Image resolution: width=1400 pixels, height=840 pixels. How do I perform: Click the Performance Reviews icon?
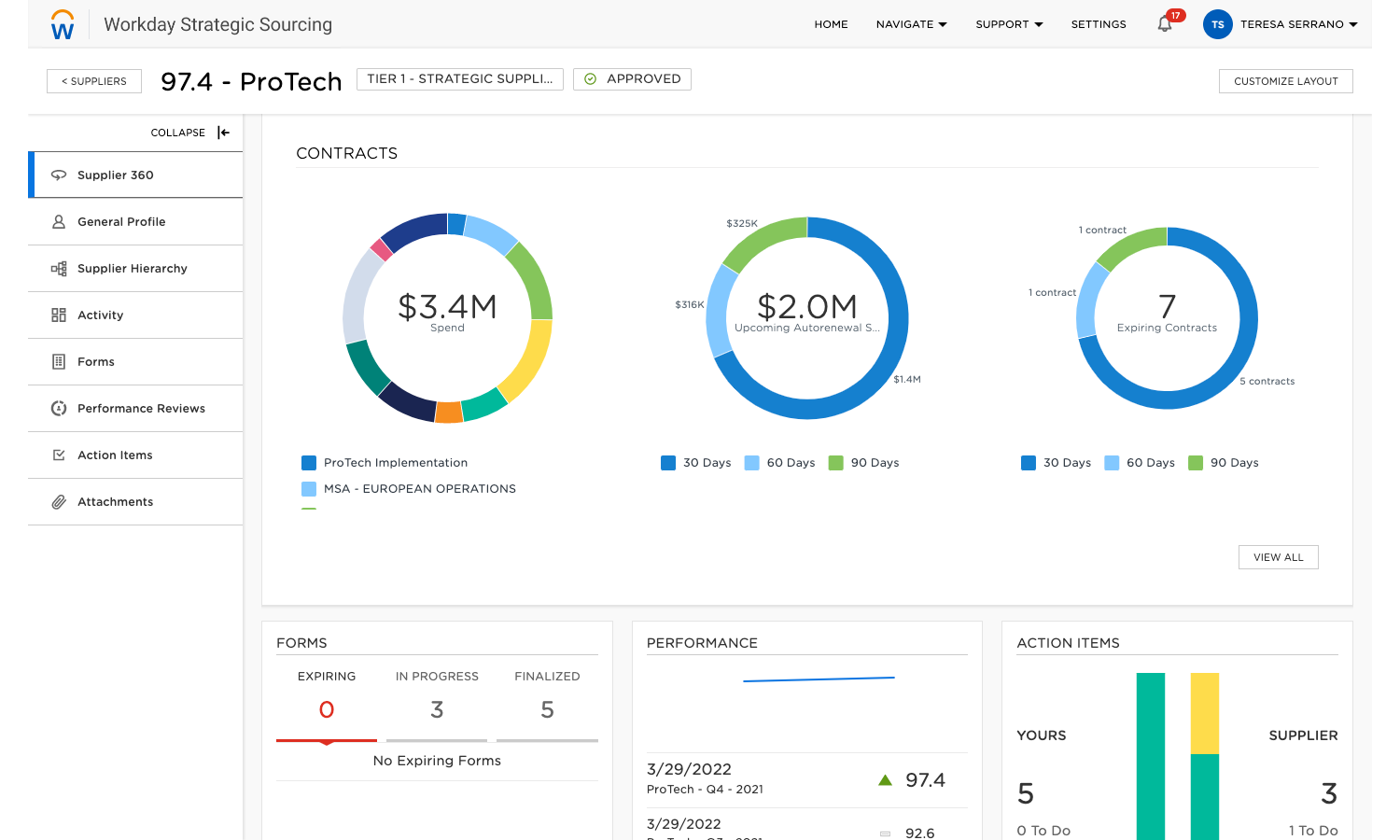[x=59, y=409]
